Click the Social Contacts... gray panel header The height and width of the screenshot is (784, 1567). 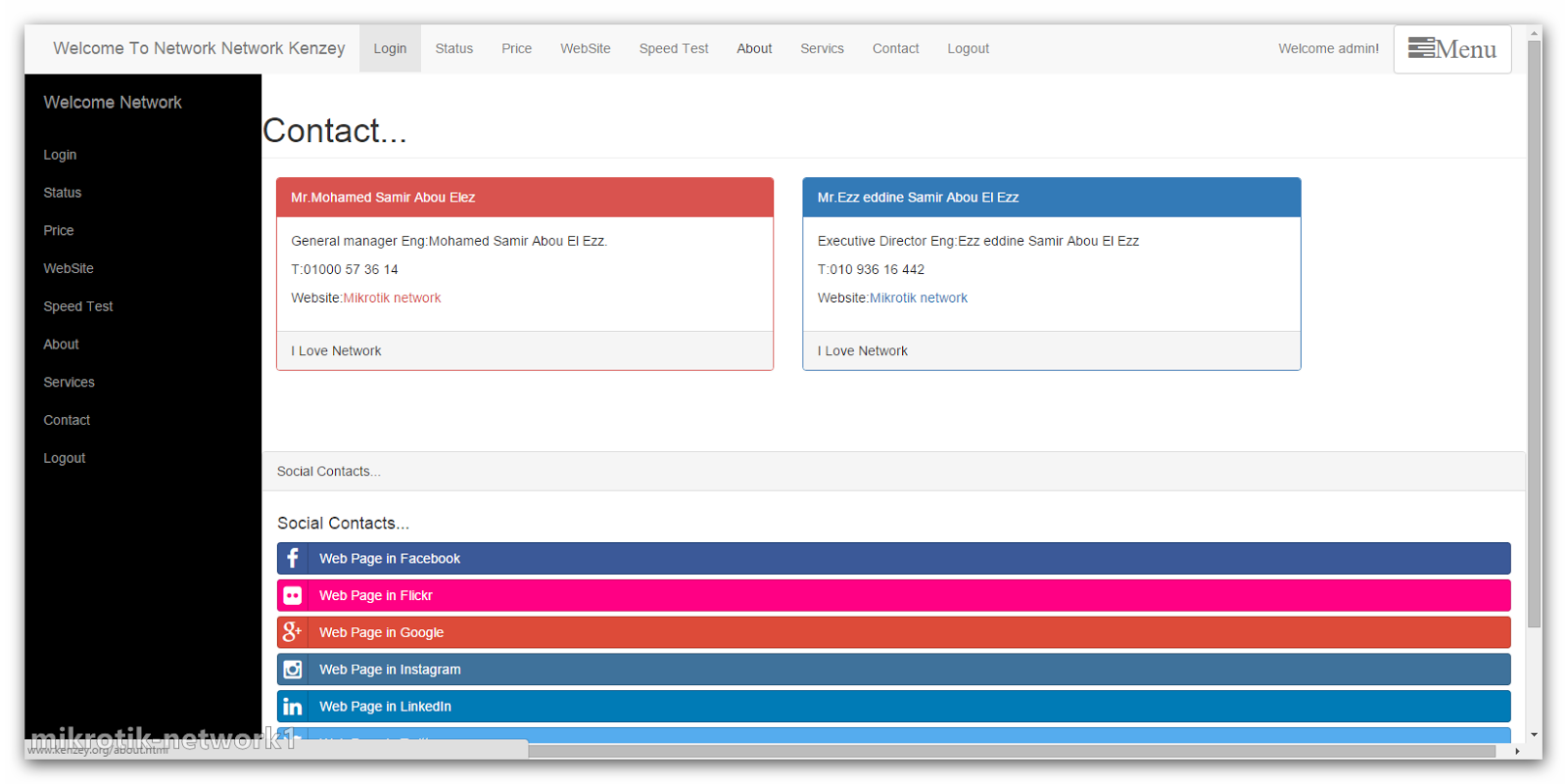pyautogui.click(x=893, y=472)
